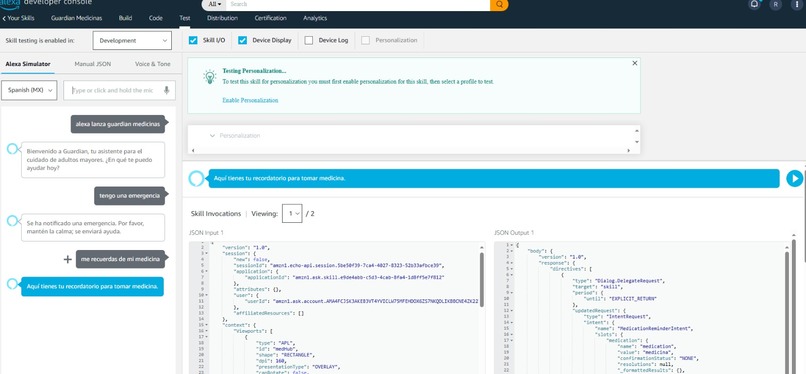This screenshot has height=374, width=806.
Task: Click the JSON Output 1 label
Action: (514, 233)
